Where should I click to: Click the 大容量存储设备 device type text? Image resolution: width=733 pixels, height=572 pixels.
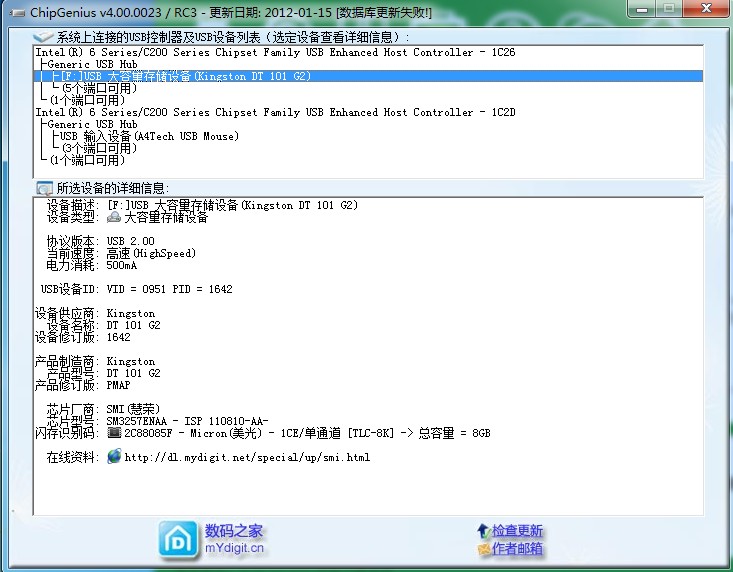pos(165,217)
